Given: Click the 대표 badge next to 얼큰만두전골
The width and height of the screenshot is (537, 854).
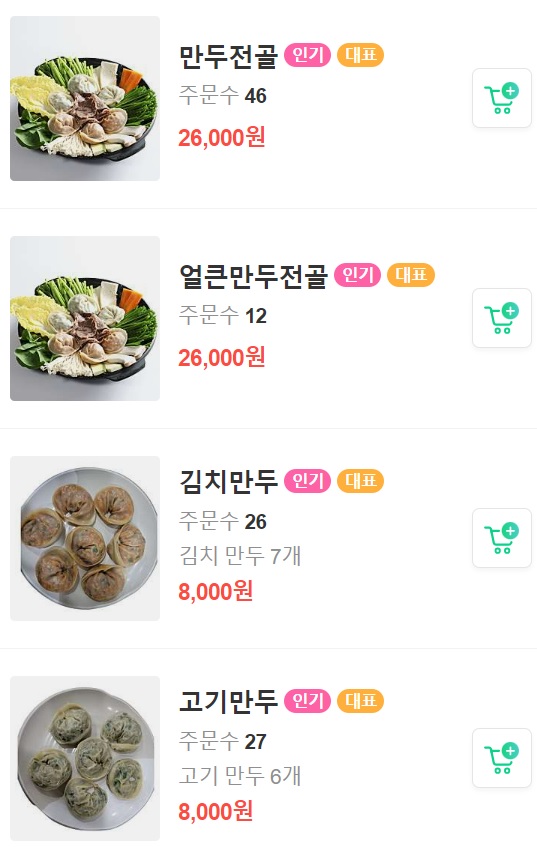Looking at the screenshot, I should point(411,275).
